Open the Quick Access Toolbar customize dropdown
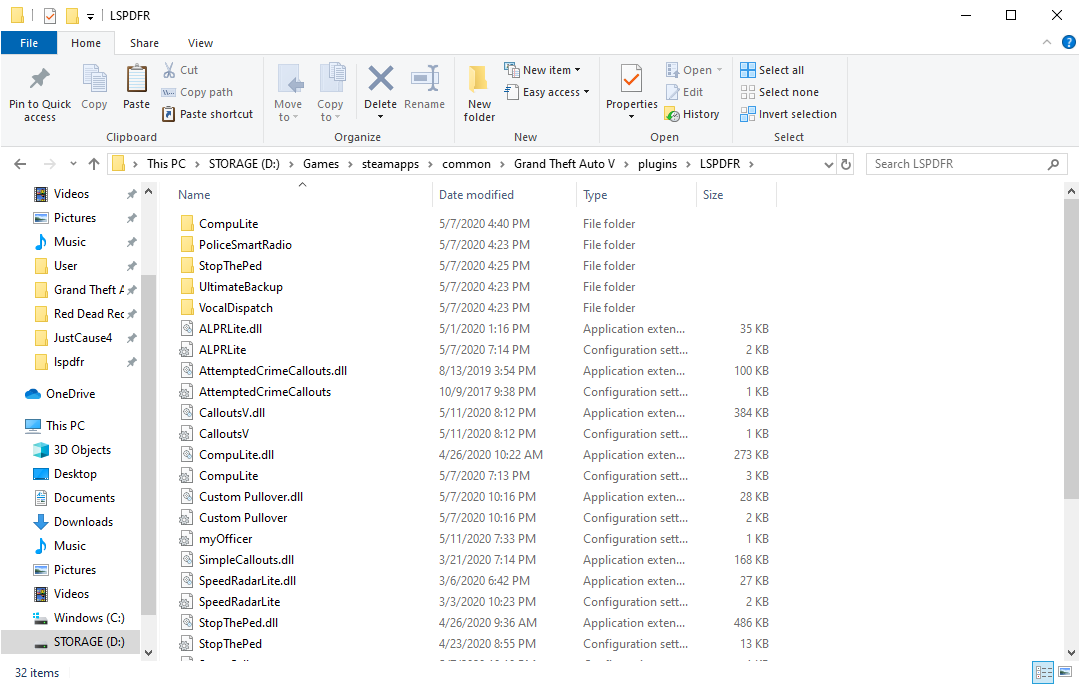Viewport: 1079px width, 684px height. coord(90,16)
